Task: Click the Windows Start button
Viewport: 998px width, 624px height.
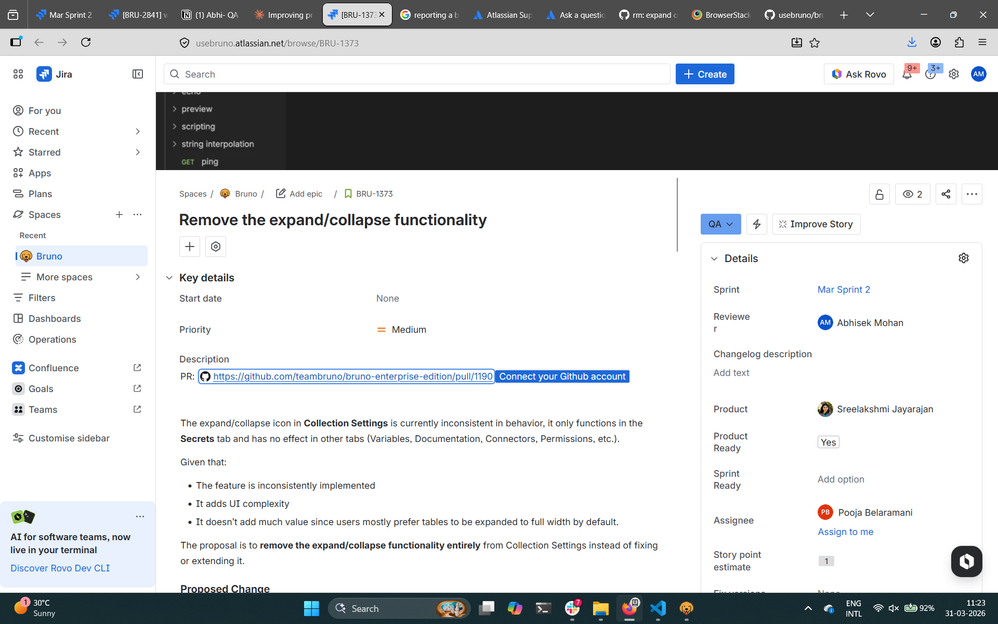Action: point(311,608)
